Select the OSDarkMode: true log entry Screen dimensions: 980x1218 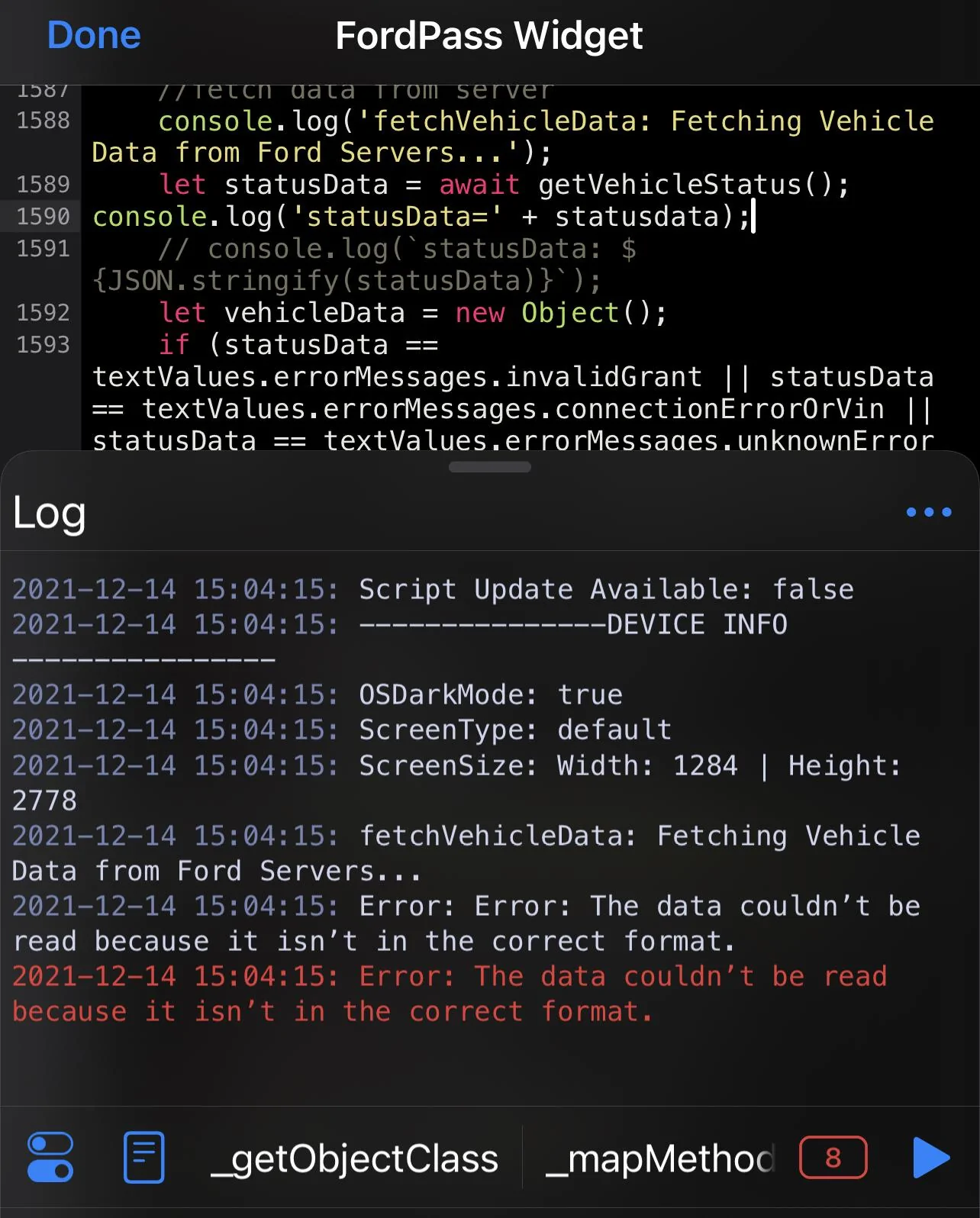[317, 694]
